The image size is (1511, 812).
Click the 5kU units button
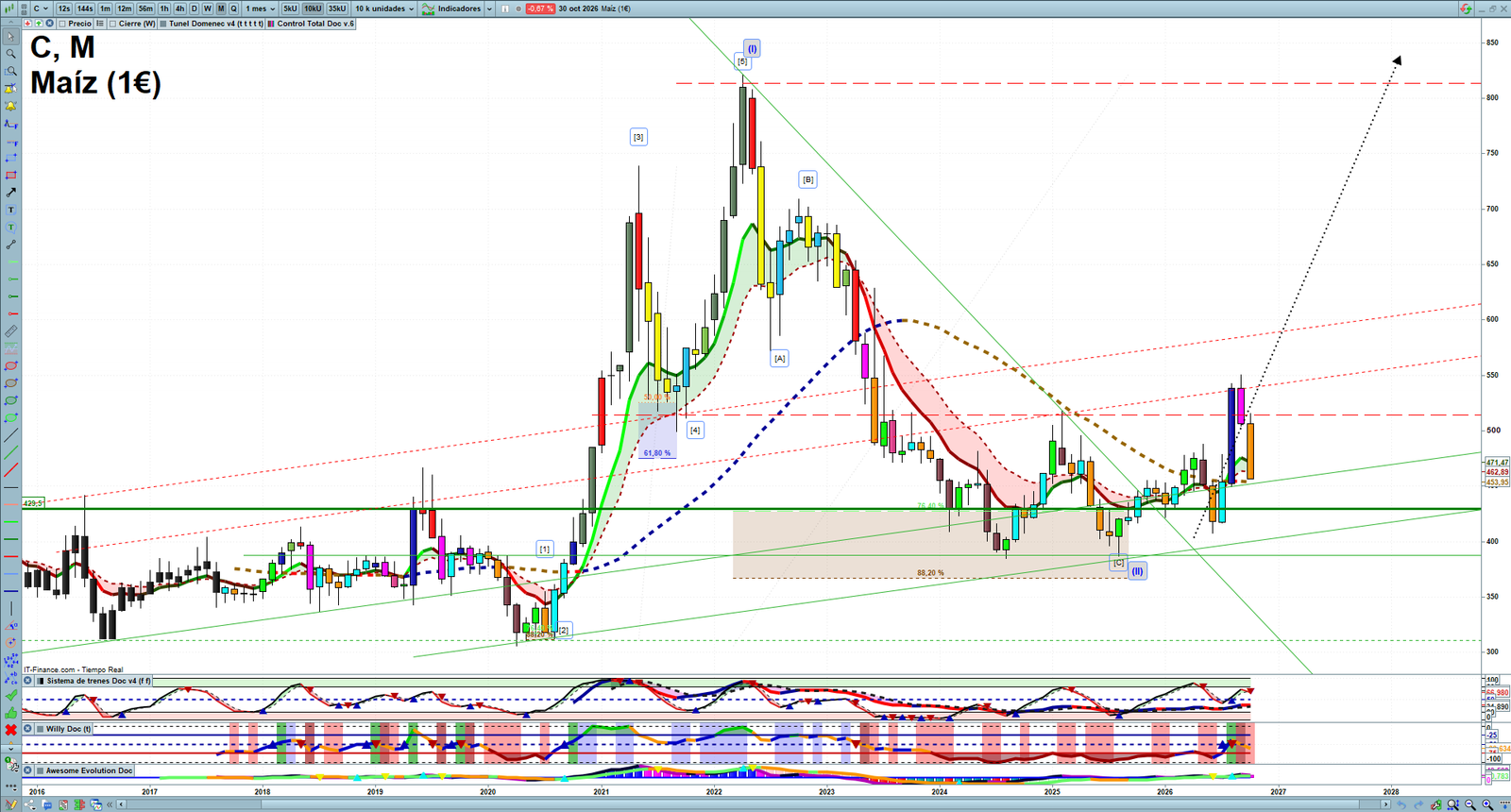(x=290, y=8)
